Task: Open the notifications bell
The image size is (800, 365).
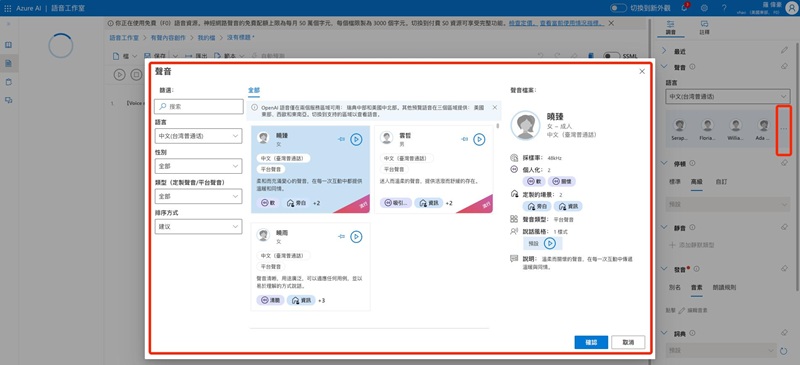Action: tap(684, 8)
